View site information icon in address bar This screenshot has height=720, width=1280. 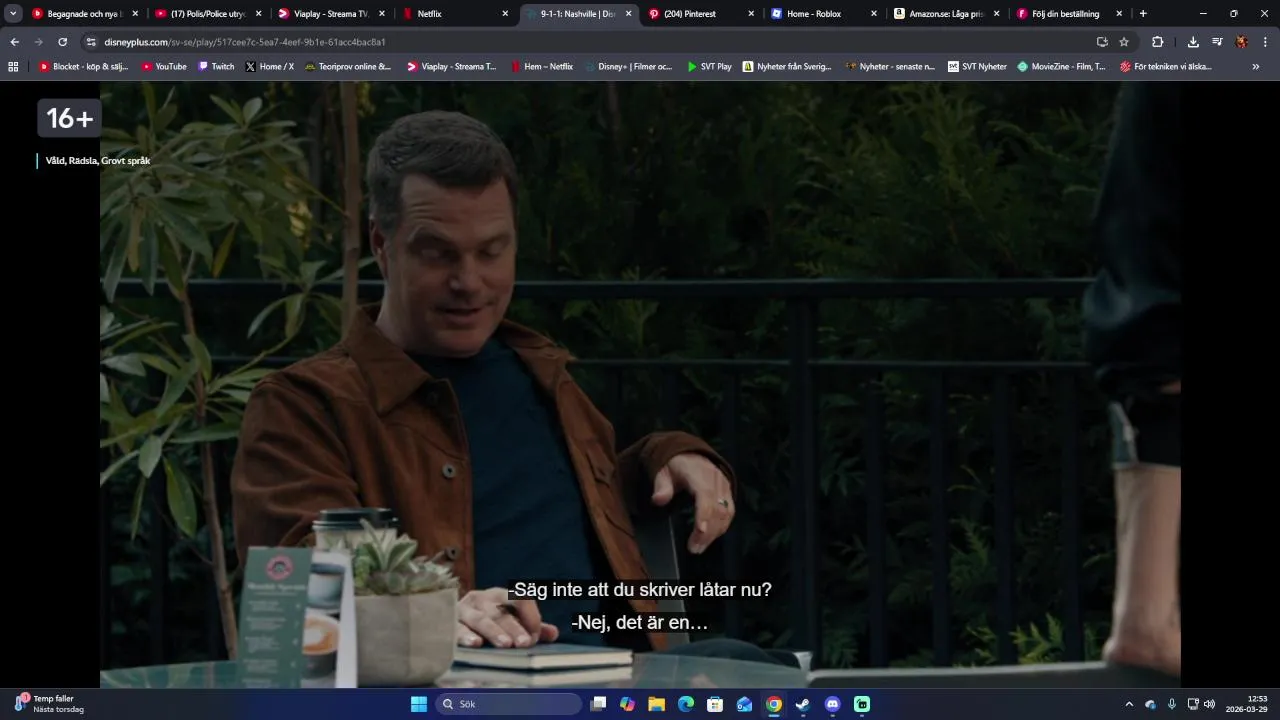[91, 42]
